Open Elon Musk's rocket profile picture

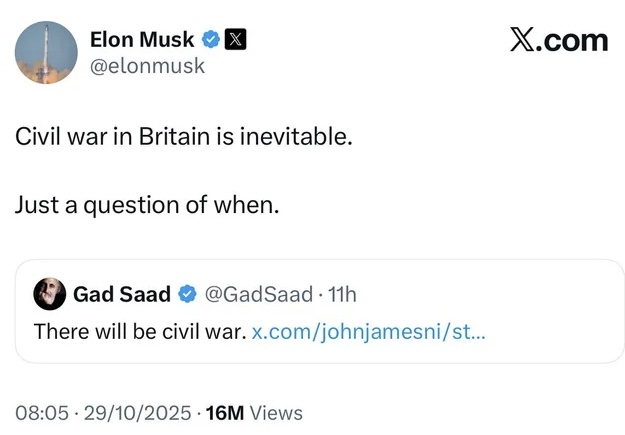point(47,52)
